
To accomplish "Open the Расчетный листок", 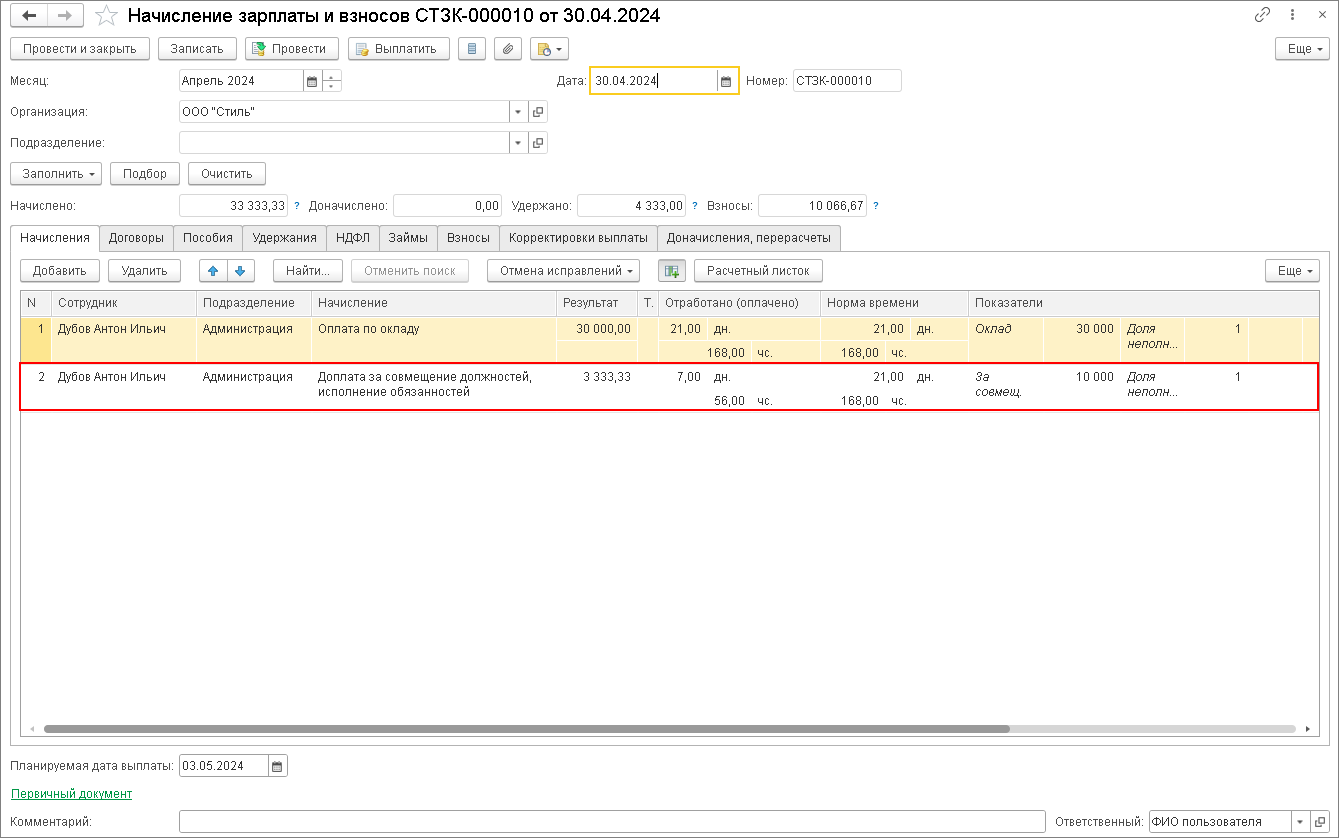I will click(758, 270).
